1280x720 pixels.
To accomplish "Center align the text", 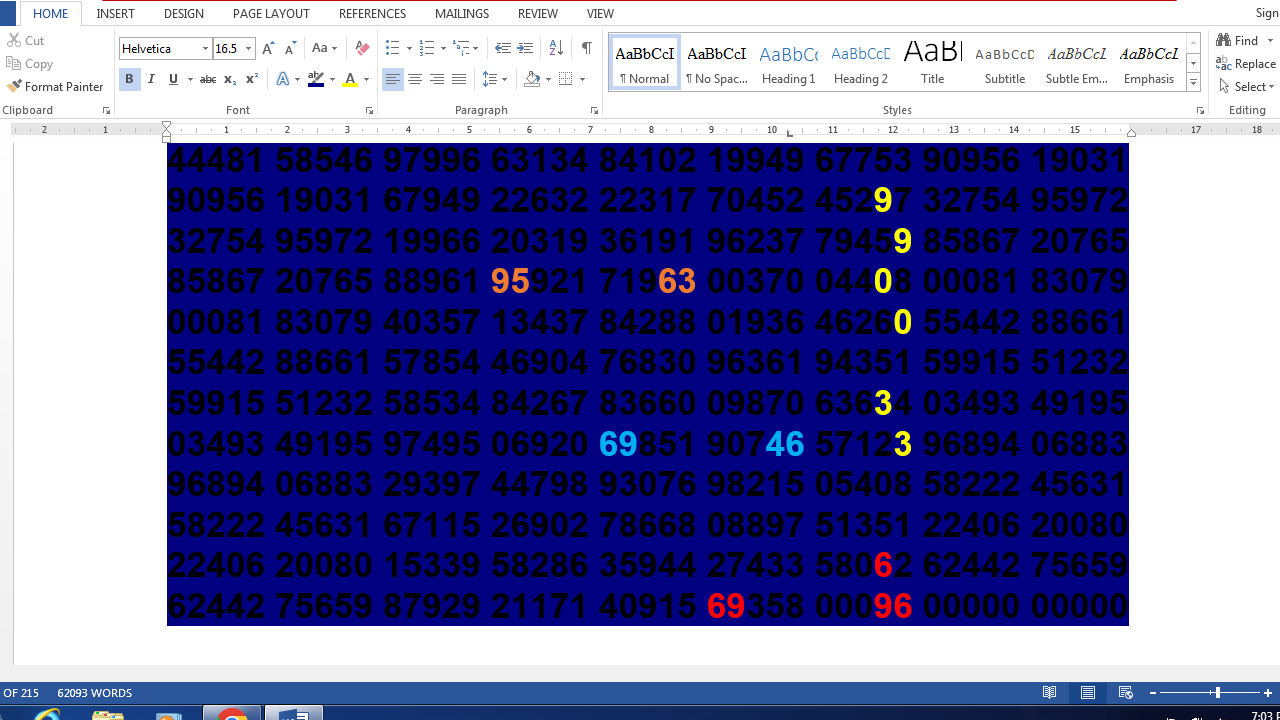I will pos(415,79).
